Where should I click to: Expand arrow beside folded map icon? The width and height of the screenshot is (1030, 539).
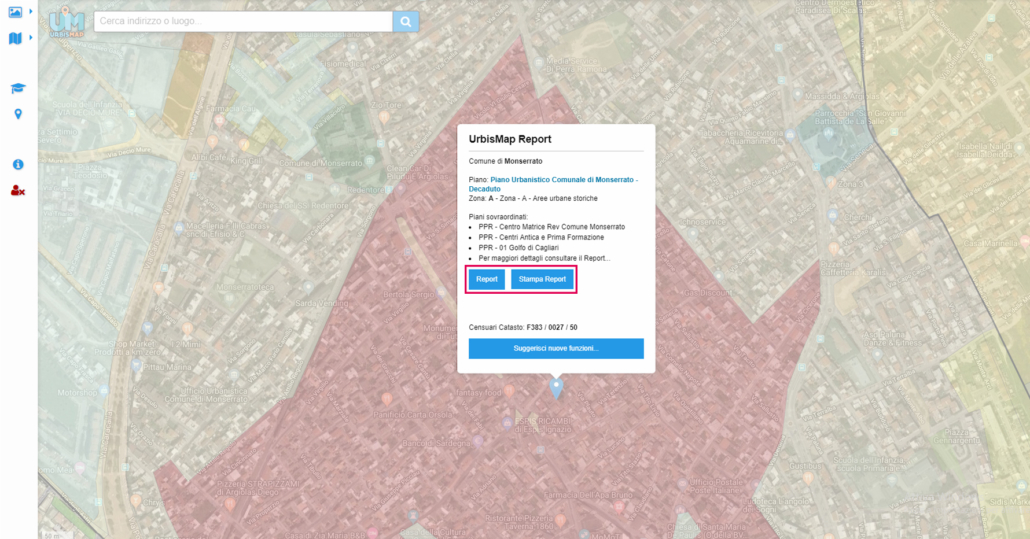pyautogui.click(x=31, y=38)
